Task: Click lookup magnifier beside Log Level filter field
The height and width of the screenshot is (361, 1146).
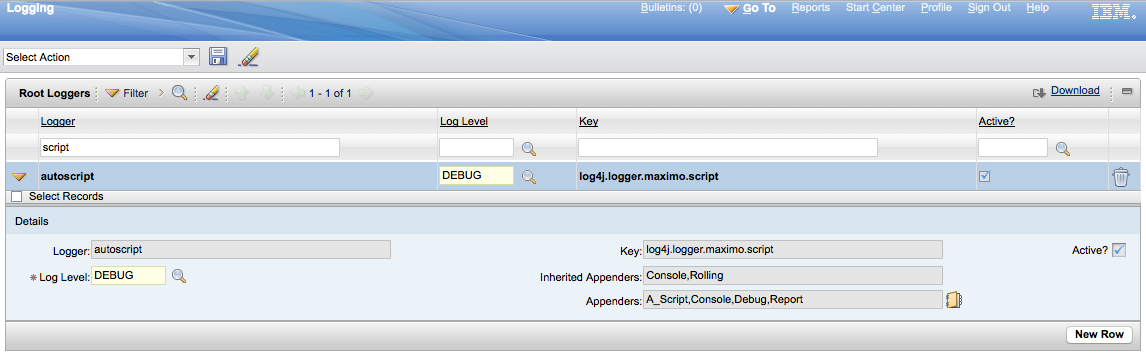Action: 529,148
